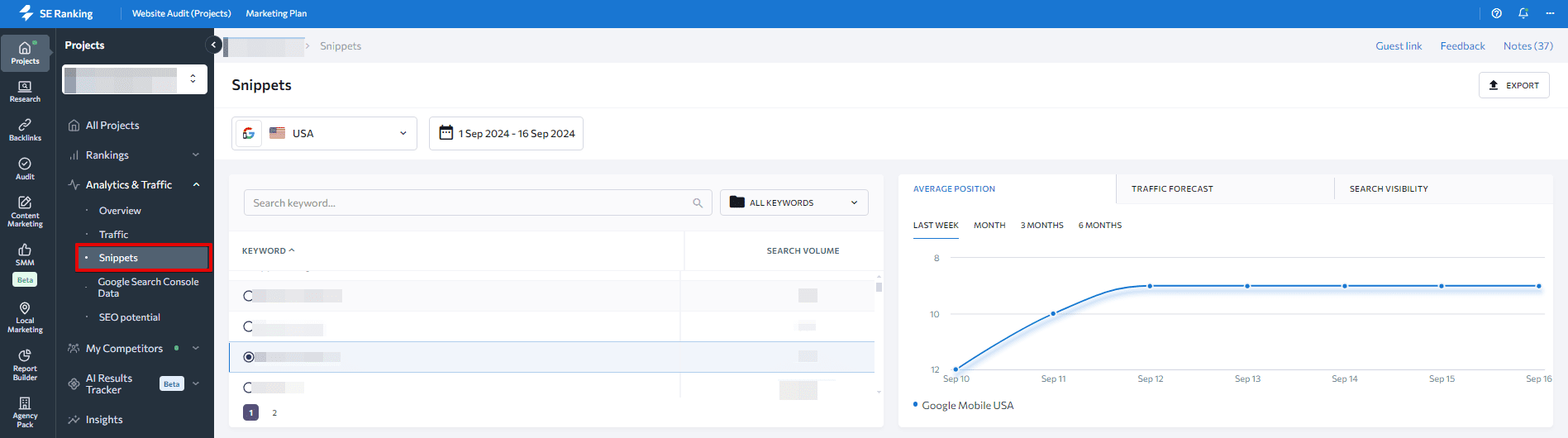
Task: Click the My Competitors people icon
Action: click(x=74, y=349)
